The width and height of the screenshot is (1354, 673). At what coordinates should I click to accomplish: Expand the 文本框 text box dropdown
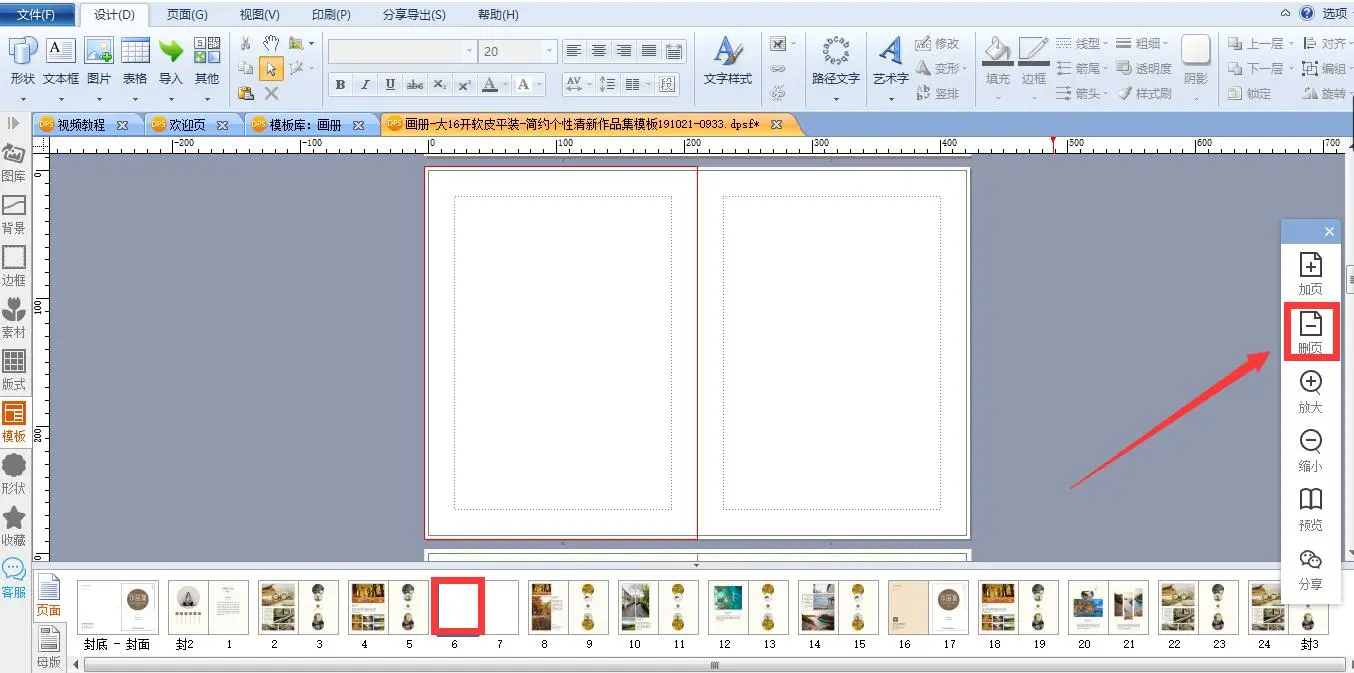pyautogui.click(x=61, y=99)
